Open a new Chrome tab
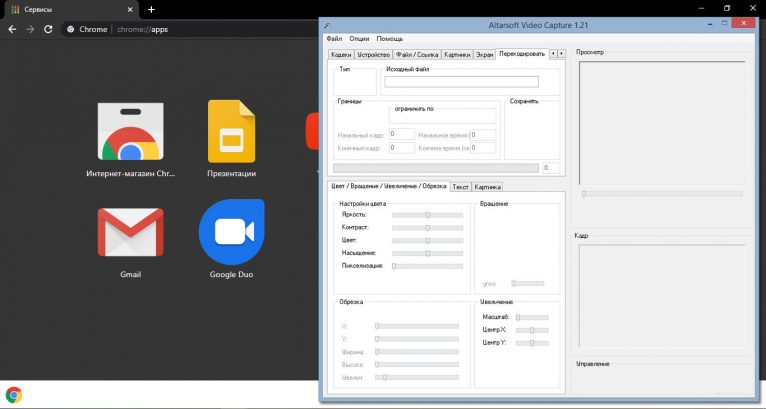Viewport: 766px width, 409px height. click(151, 9)
